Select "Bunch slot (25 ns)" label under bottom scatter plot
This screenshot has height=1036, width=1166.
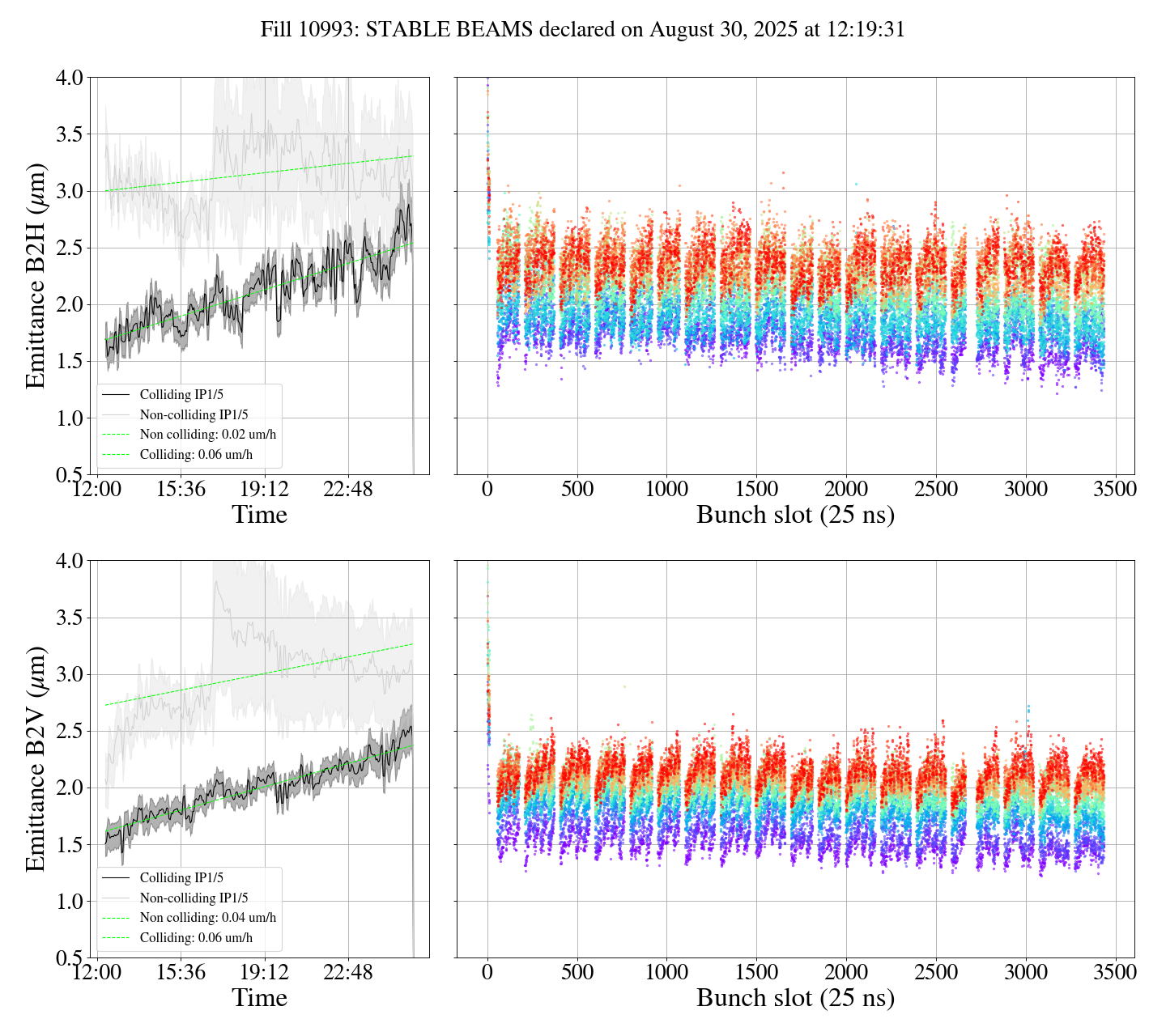[795, 998]
